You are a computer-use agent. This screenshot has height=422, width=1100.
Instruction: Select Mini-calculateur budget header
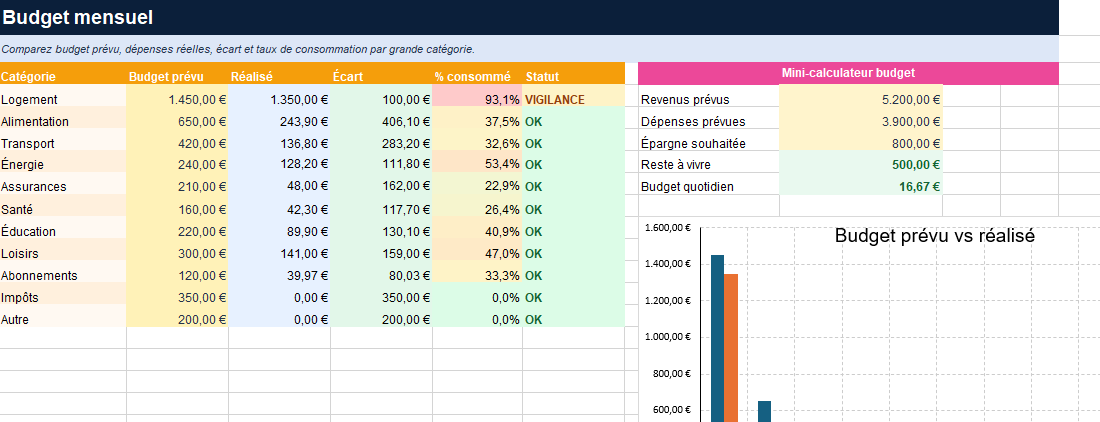pyautogui.click(x=848, y=73)
